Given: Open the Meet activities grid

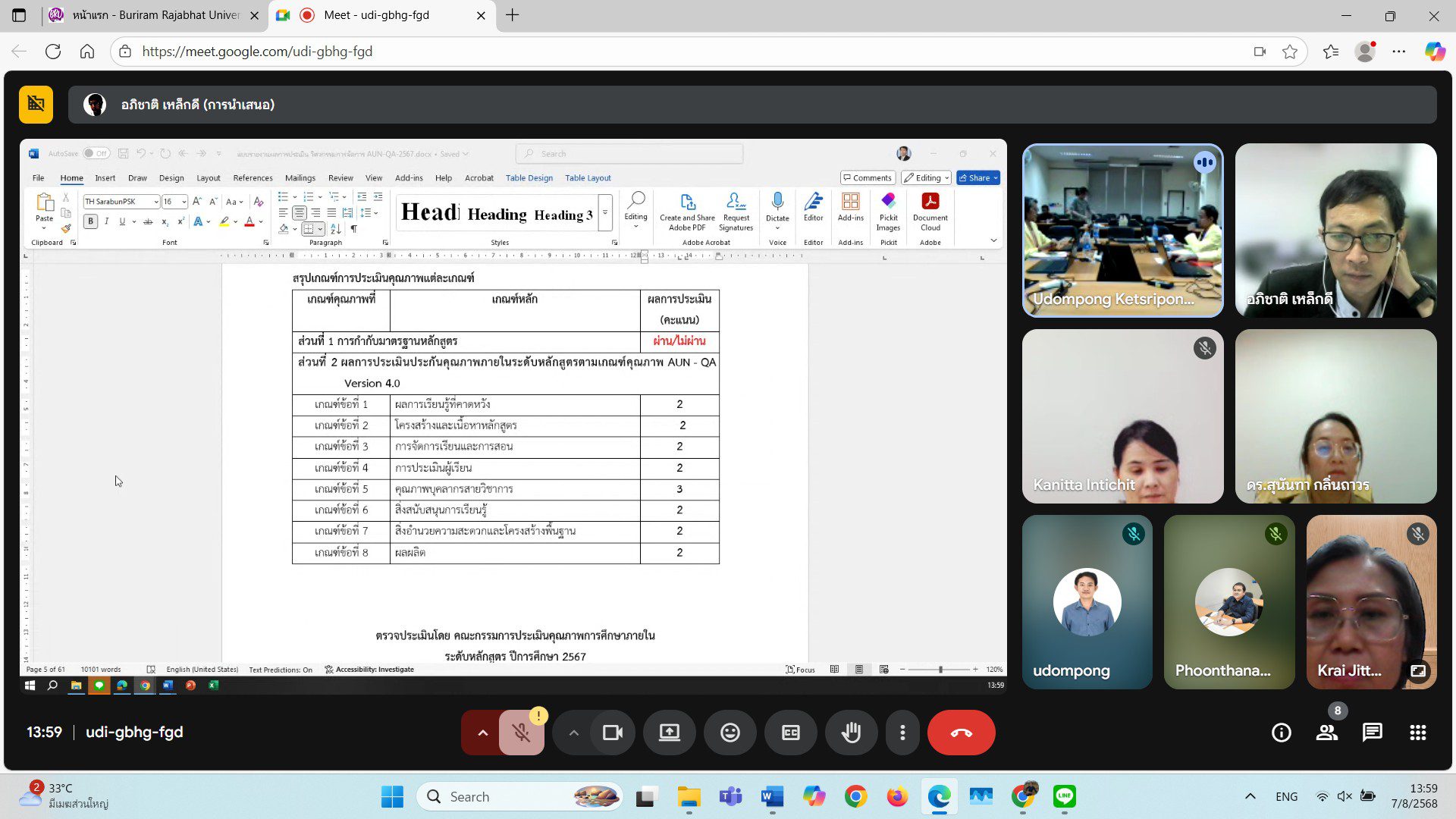Looking at the screenshot, I should tap(1418, 733).
